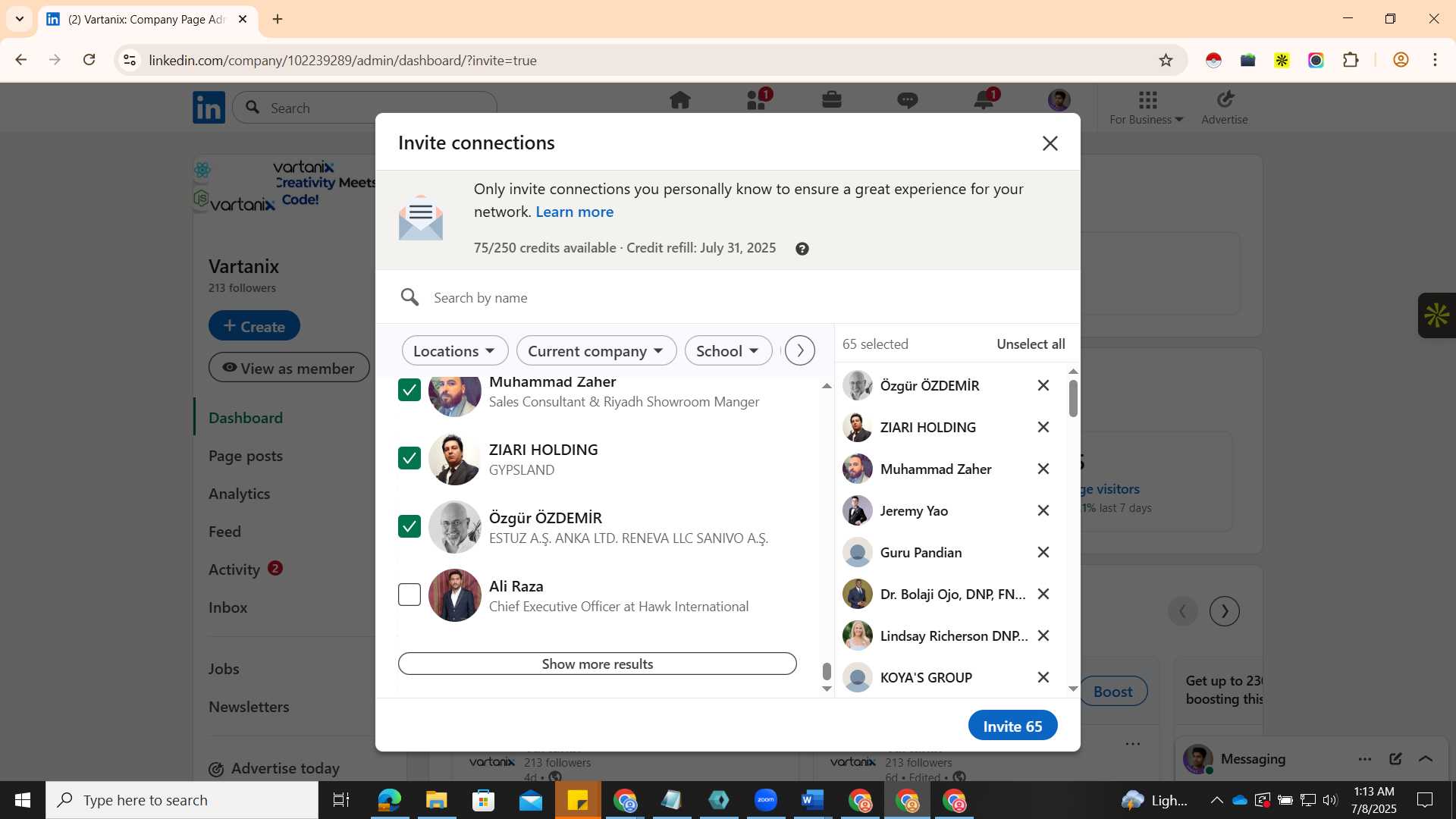Remove Muhammad Zaher from selected list
Screen dimensions: 1456x819
pyautogui.click(x=1043, y=469)
